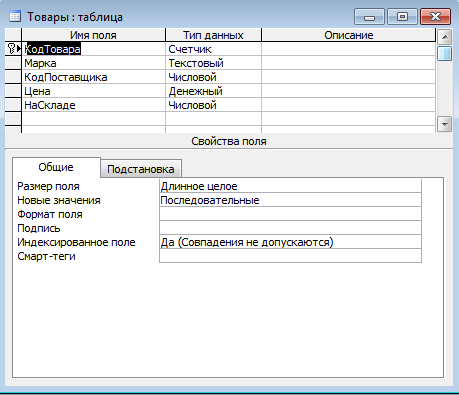Click the Индексированное поле value box
Screen dimensions: 459x395
290,242
